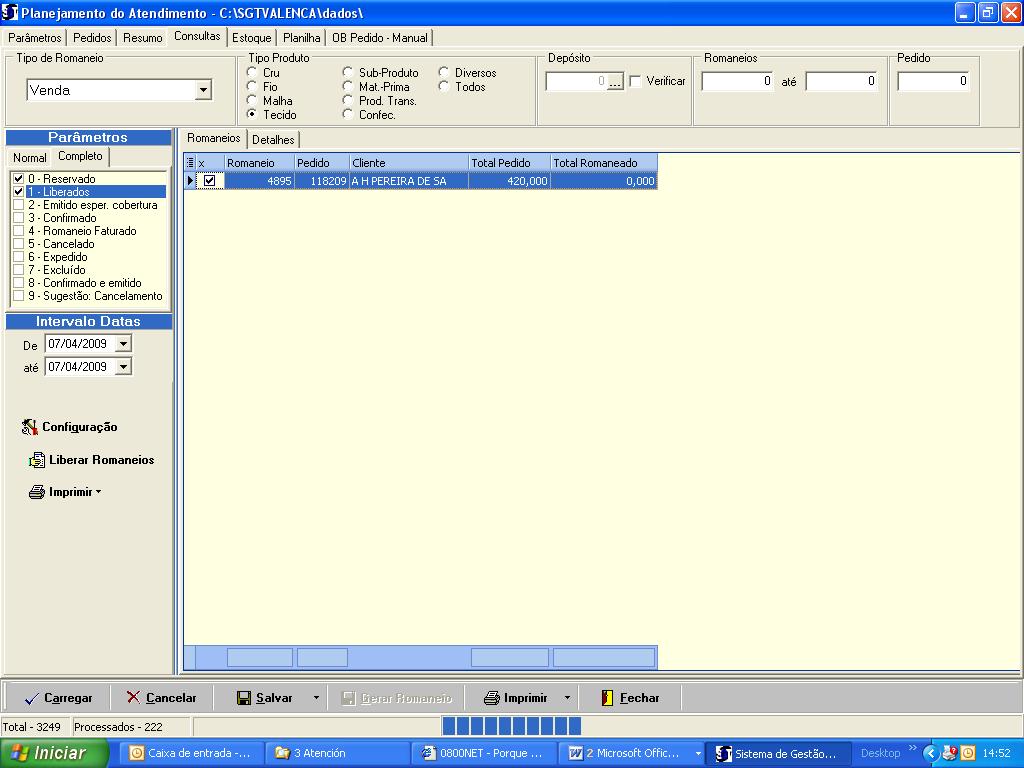Screen dimensions: 1024x768
Task: Click the Salvar floppy disk icon
Action: (244, 698)
